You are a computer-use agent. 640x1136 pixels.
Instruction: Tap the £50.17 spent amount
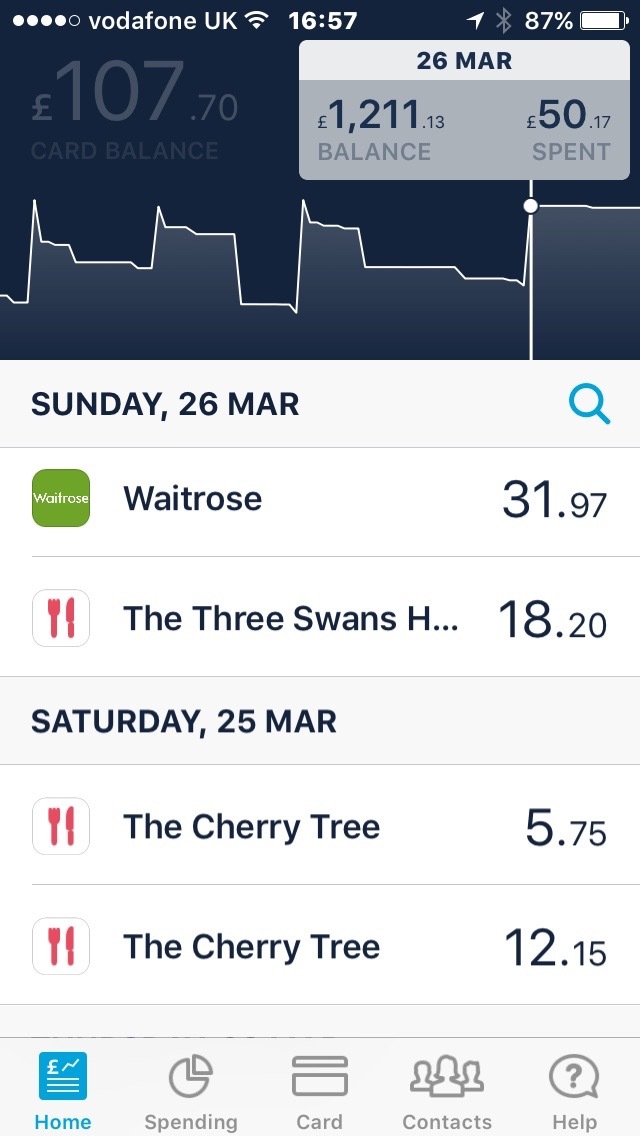coord(569,118)
